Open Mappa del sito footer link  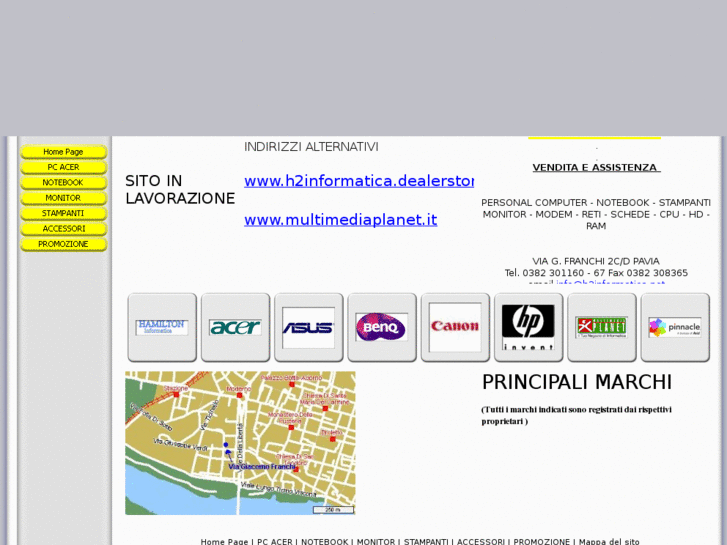pos(609,541)
